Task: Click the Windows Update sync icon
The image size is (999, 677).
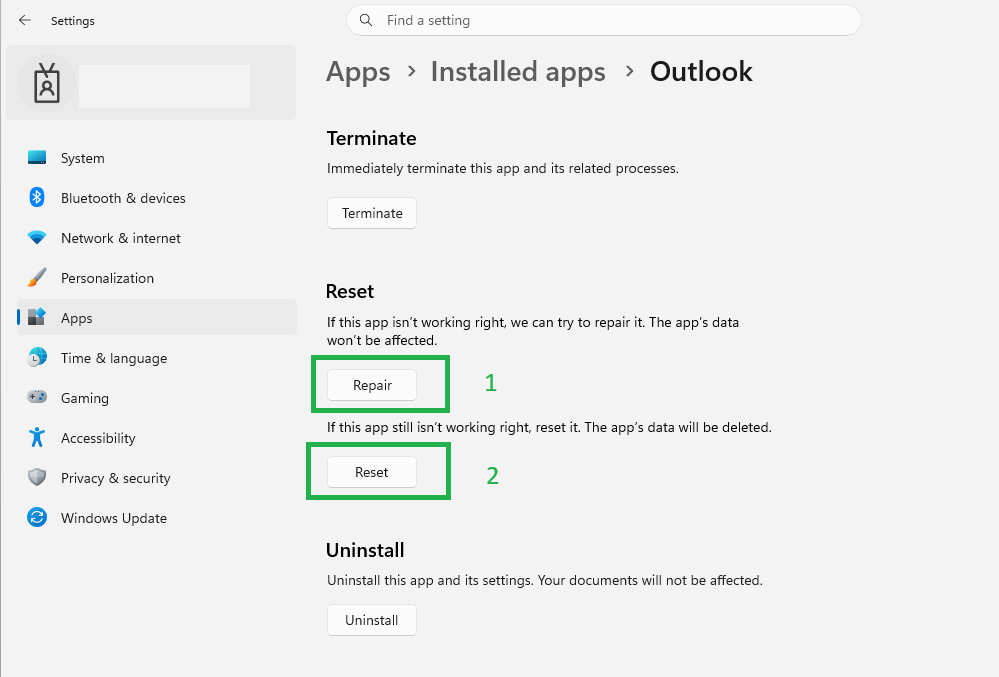Action: pos(37,517)
